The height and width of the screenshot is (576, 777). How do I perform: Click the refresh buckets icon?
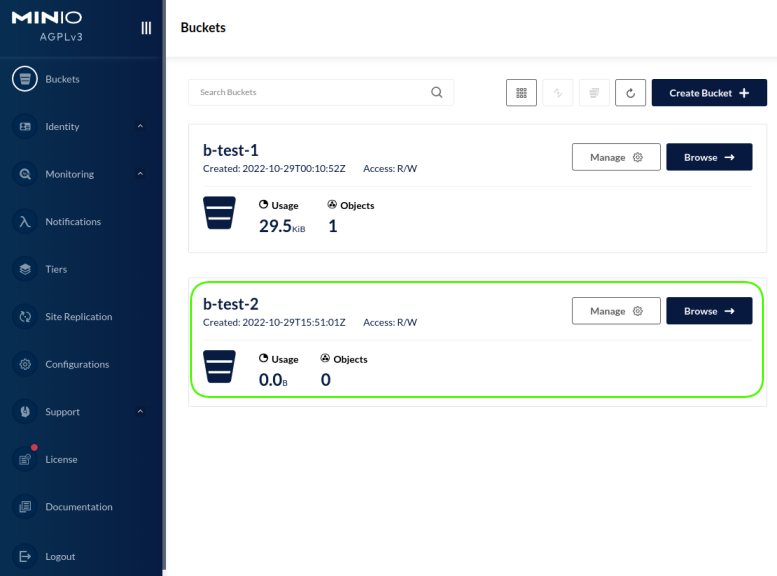click(630, 93)
